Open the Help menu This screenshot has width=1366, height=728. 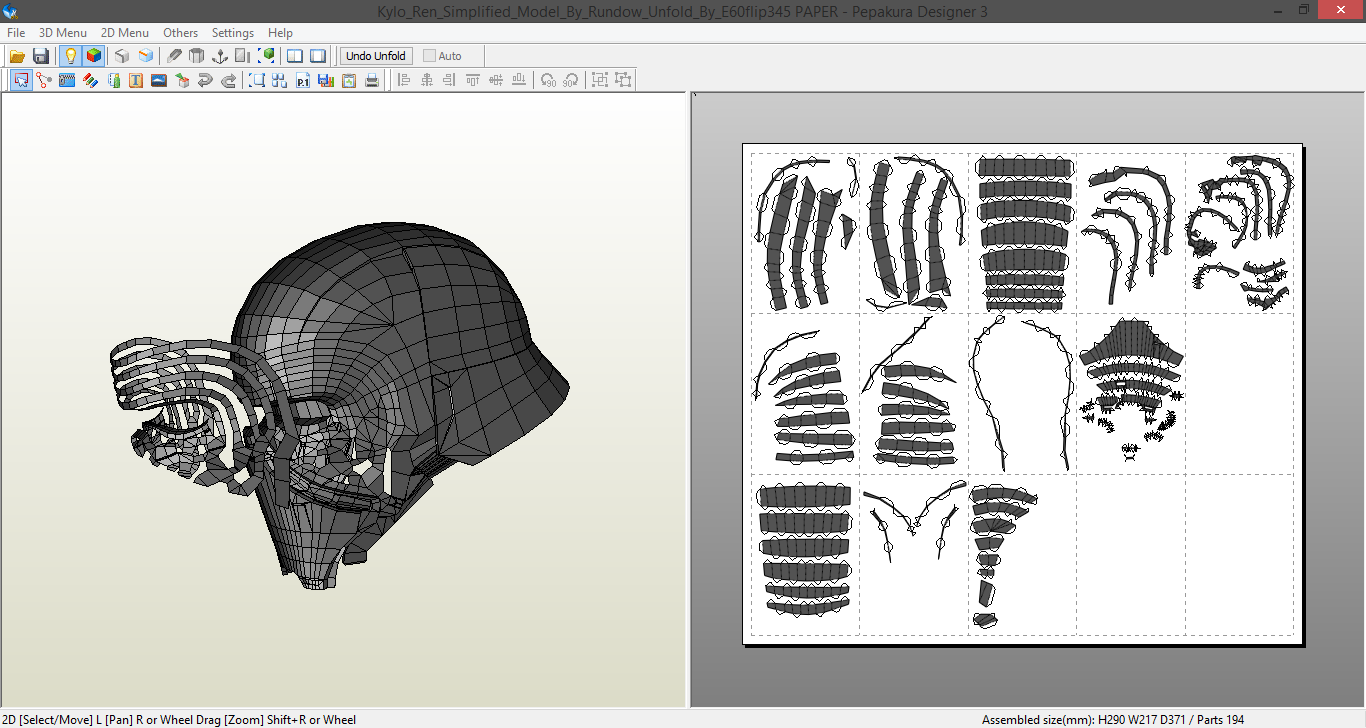pyautogui.click(x=281, y=33)
